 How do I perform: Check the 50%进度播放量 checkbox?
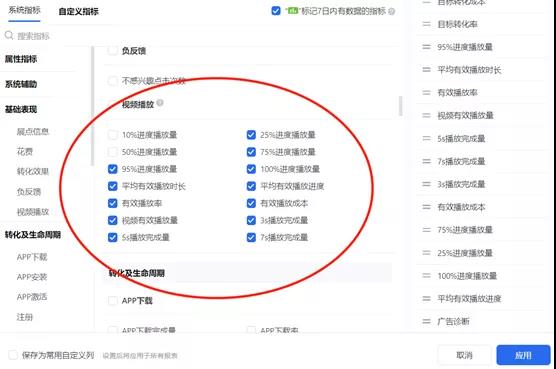point(113,152)
